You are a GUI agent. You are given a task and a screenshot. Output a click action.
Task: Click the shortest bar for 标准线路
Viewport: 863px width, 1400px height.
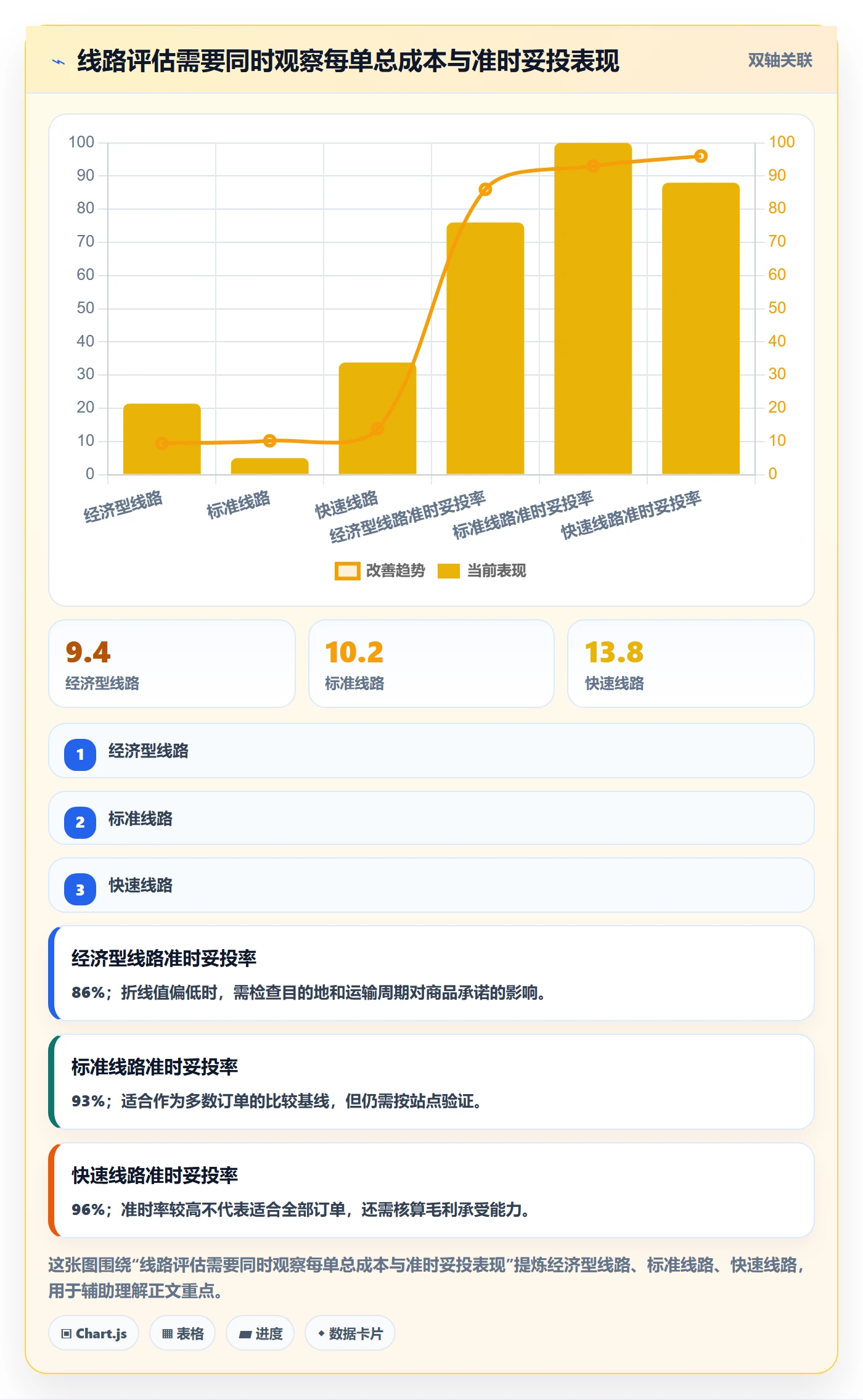point(269,466)
